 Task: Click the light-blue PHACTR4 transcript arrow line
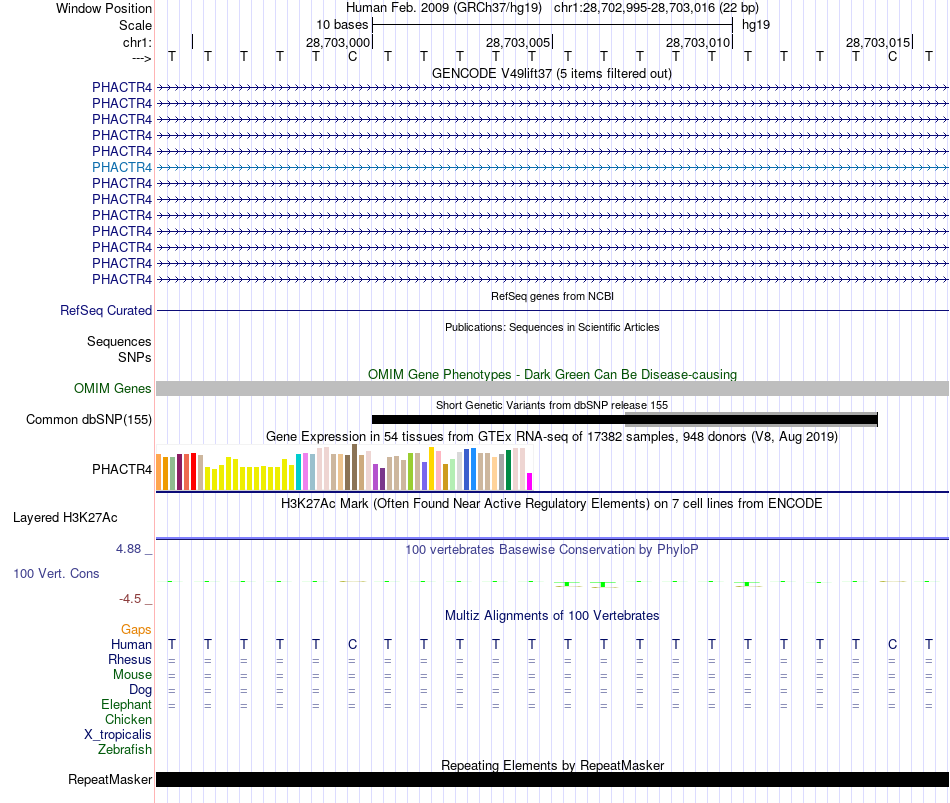[x=552, y=167]
